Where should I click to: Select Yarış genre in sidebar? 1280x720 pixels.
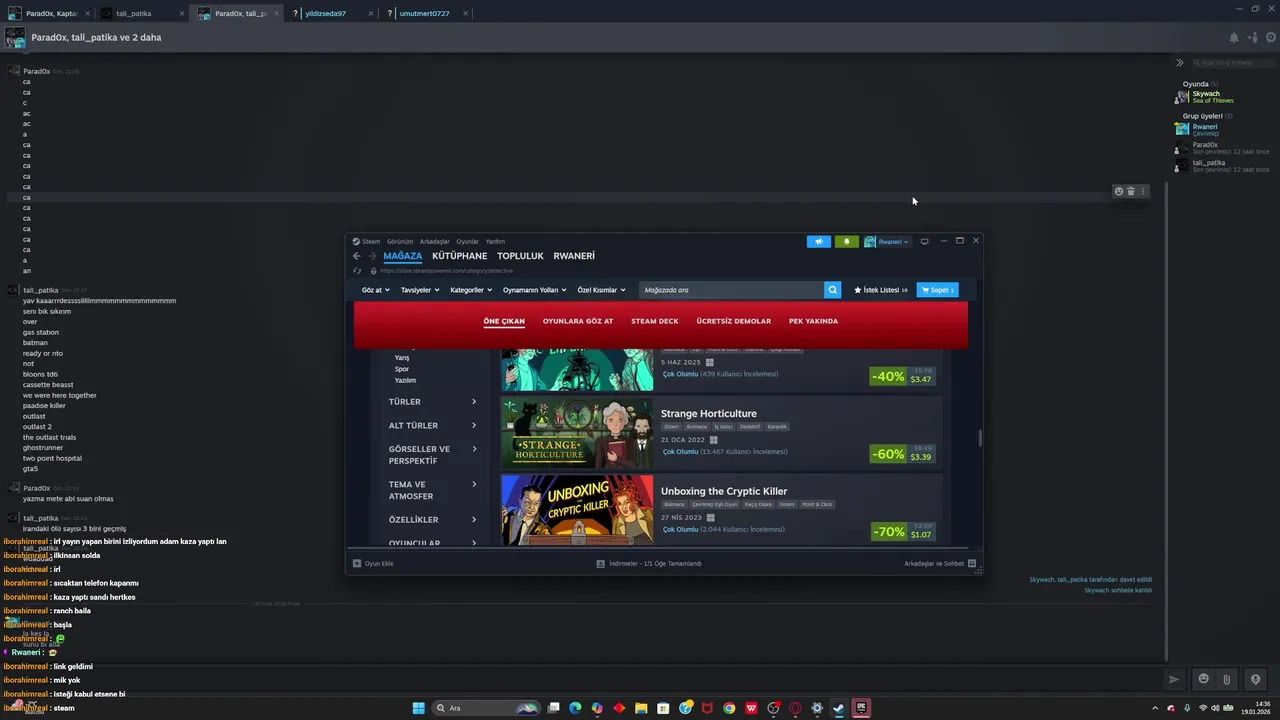(402, 357)
